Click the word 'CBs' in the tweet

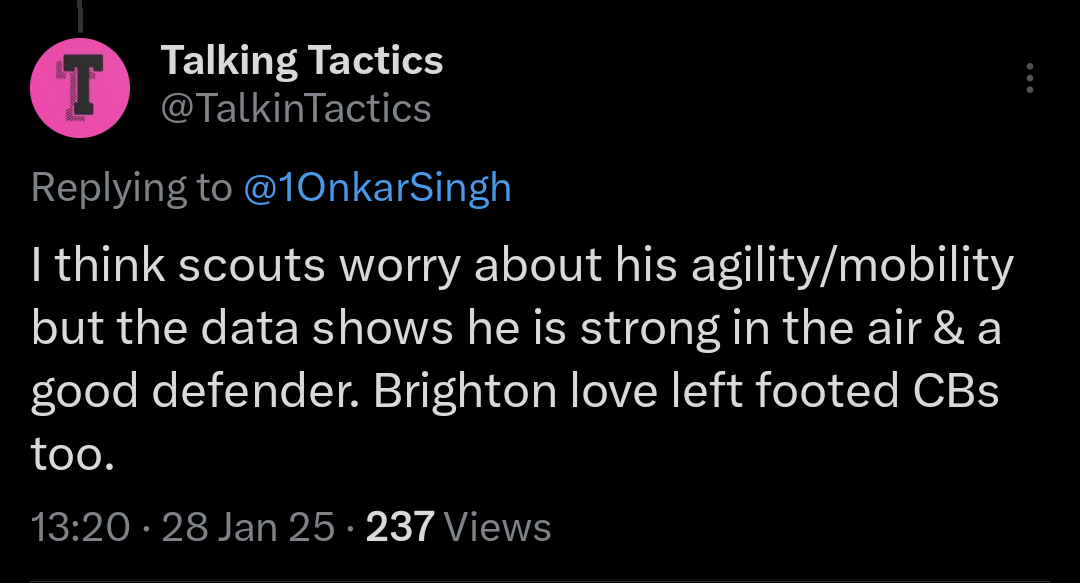(956, 391)
